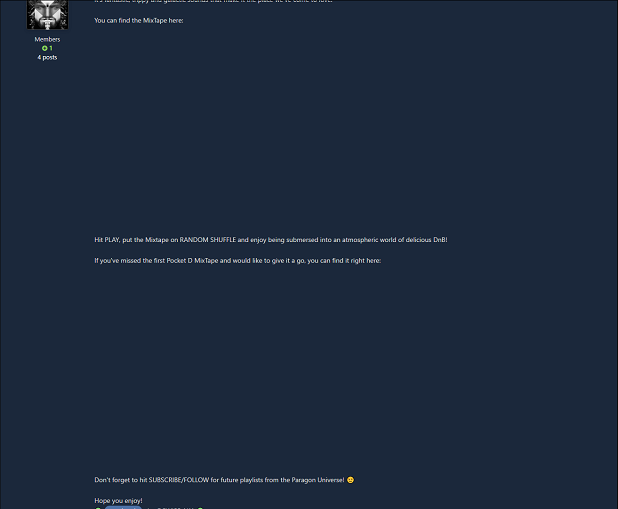The height and width of the screenshot is (509, 618).
Task: Click the green icon right of the reaction names
Action: 200,508
